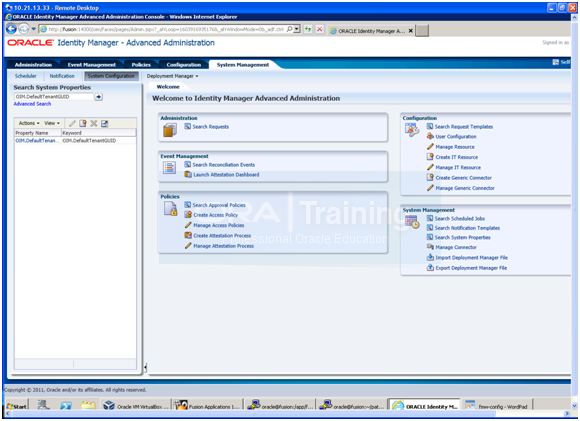The width and height of the screenshot is (580, 421).
Task: Open the Manage IT Resource link
Action: point(458,168)
